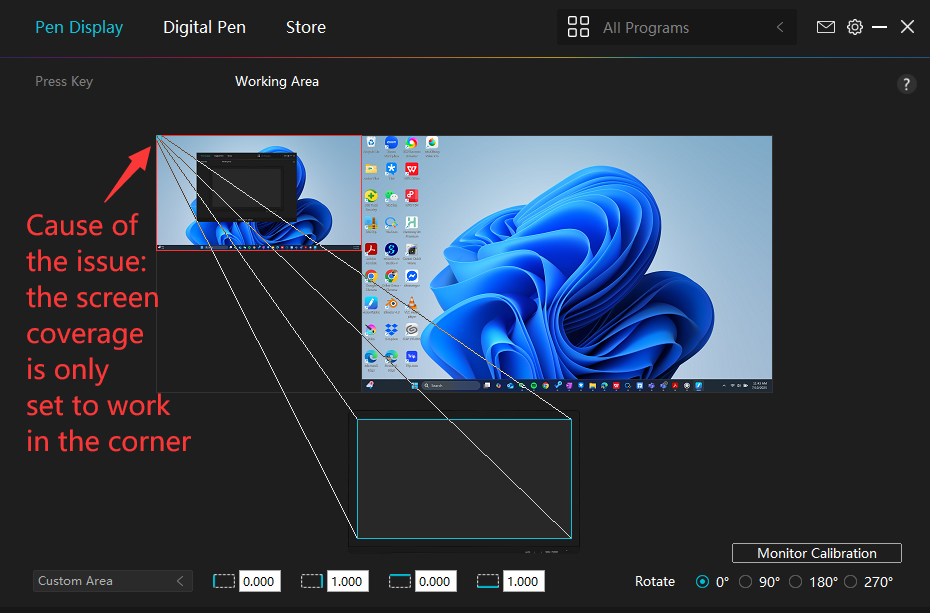Open the Store tab
Image resolution: width=930 pixels, height=613 pixels.
tap(305, 27)
